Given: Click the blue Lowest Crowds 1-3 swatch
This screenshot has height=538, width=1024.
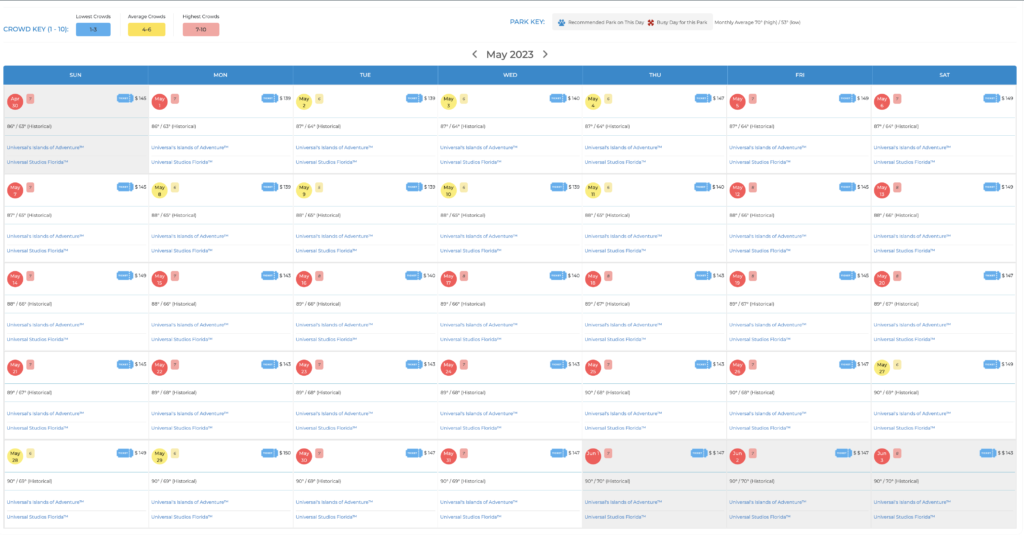Looking at the screenshot, I should pos(93,30).
